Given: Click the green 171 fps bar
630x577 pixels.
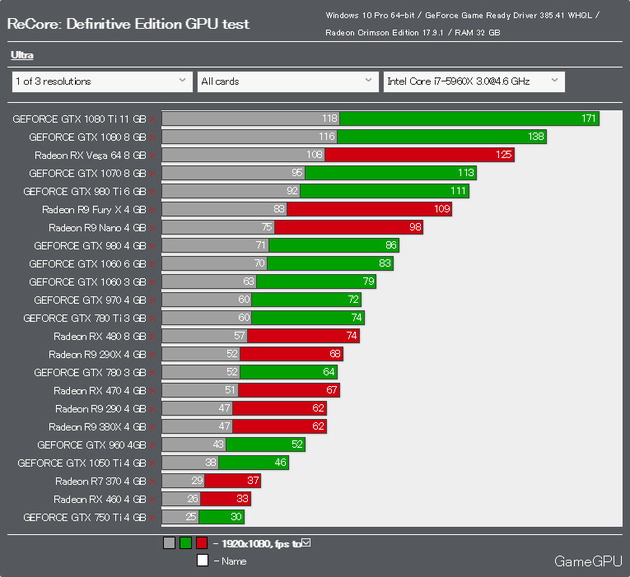Looking at the screenshot, I should (x=469, y=119).
